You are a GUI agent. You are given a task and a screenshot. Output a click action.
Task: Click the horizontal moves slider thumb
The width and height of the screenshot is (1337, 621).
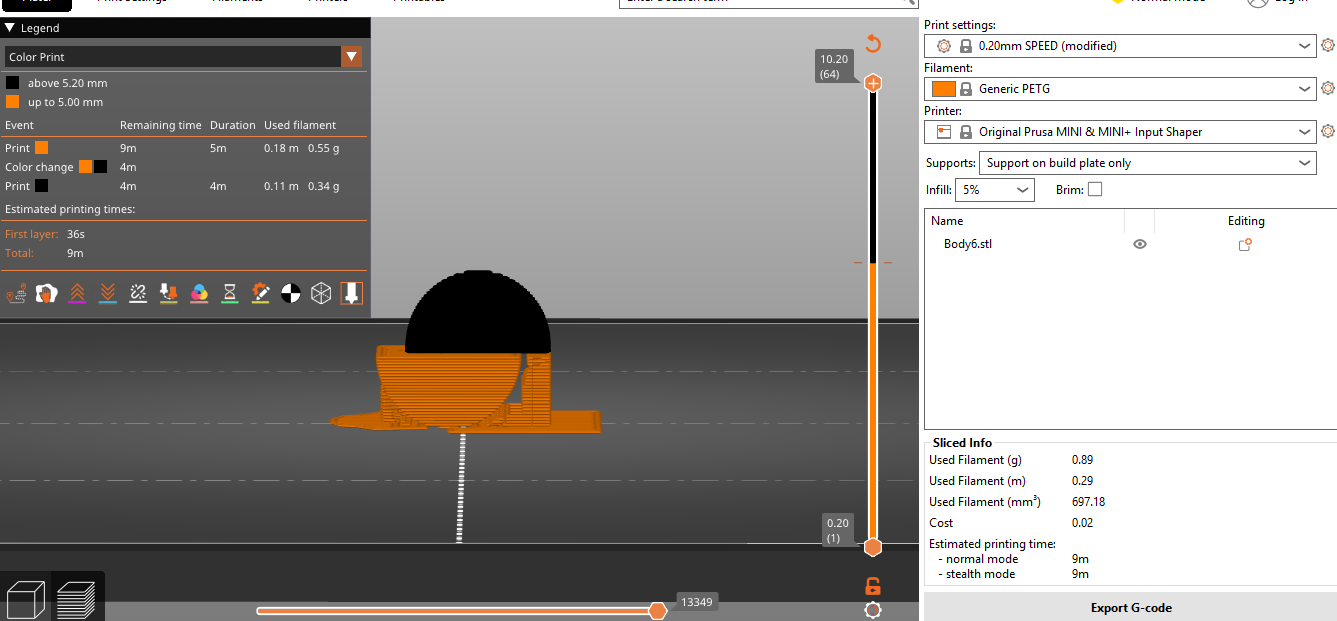click(657, 610)
